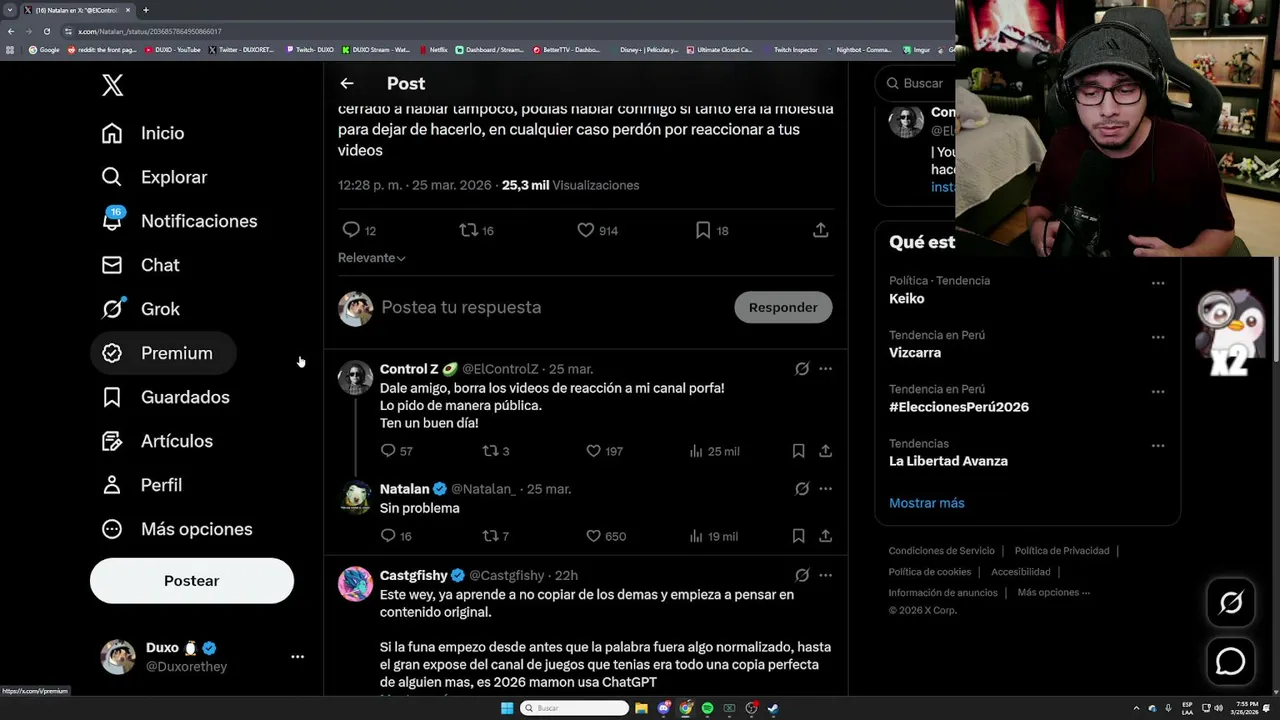This screenshot has height=720, width=1280.
Task: Open Premium in the sidebar
Action: point(163,353)
